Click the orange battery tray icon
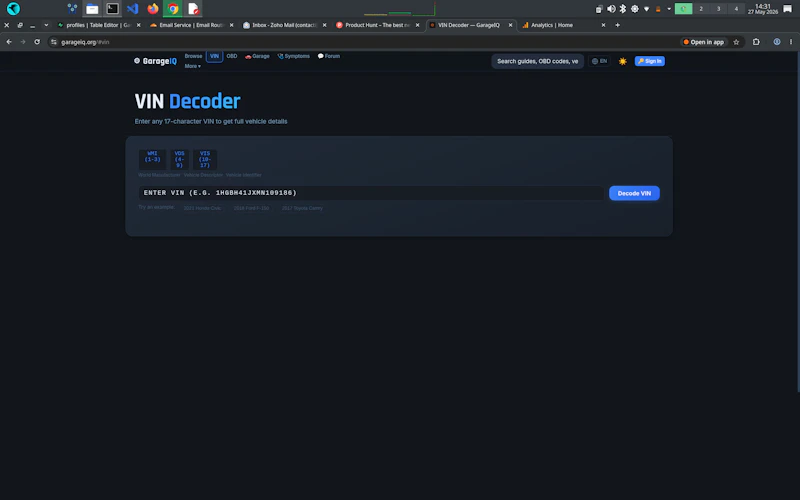 pos(658,9)
